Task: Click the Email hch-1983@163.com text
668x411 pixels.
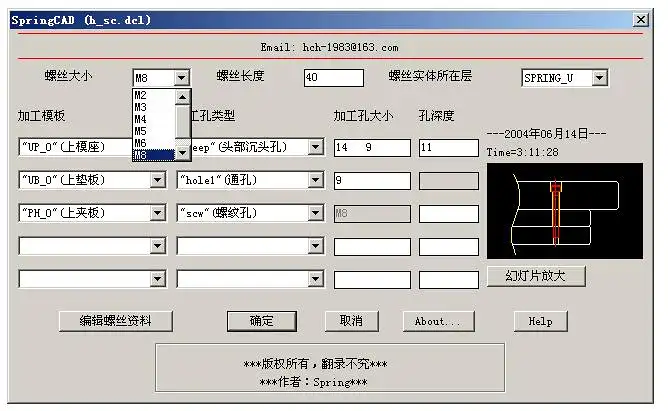Action: [329, 47]
